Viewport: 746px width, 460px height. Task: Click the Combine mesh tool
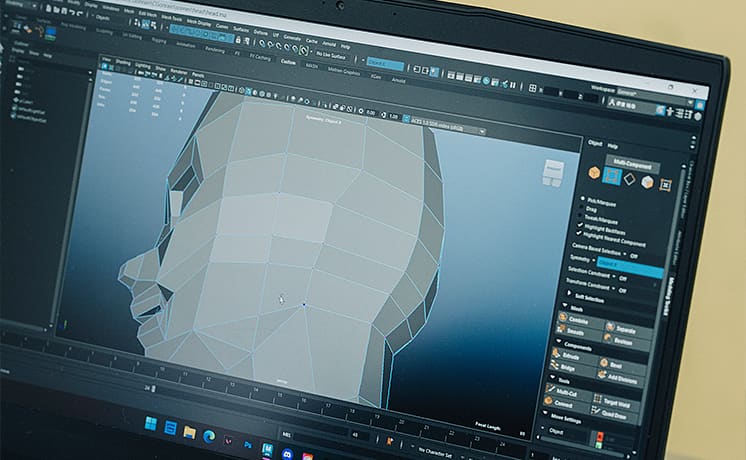(579, 320)
